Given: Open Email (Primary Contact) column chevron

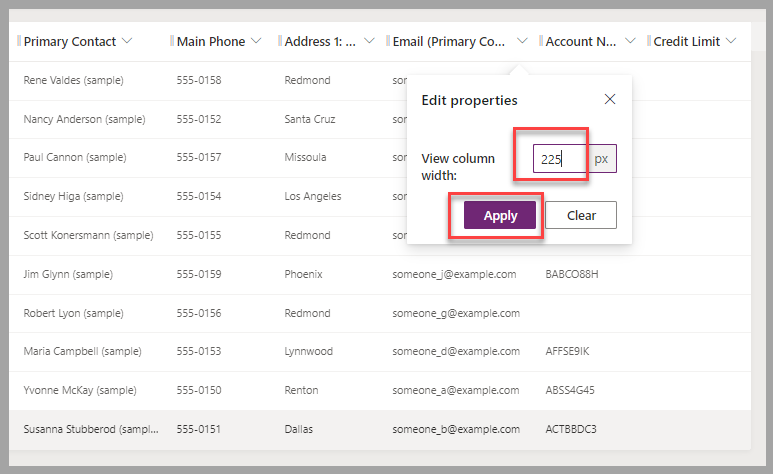Looking at the screenshot, I should (x=522, y=41).
